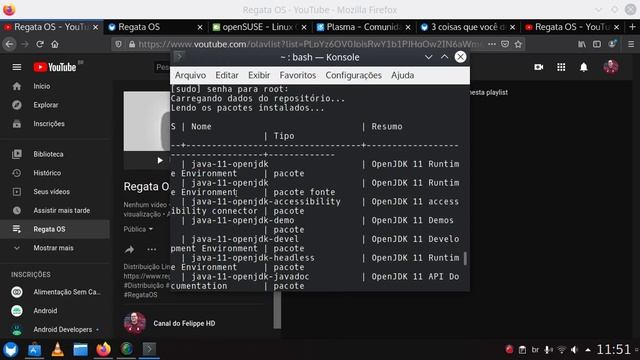640x360 pixels.
Task: Open the YouTube hamburger guide menu
Action: [17, 67]
